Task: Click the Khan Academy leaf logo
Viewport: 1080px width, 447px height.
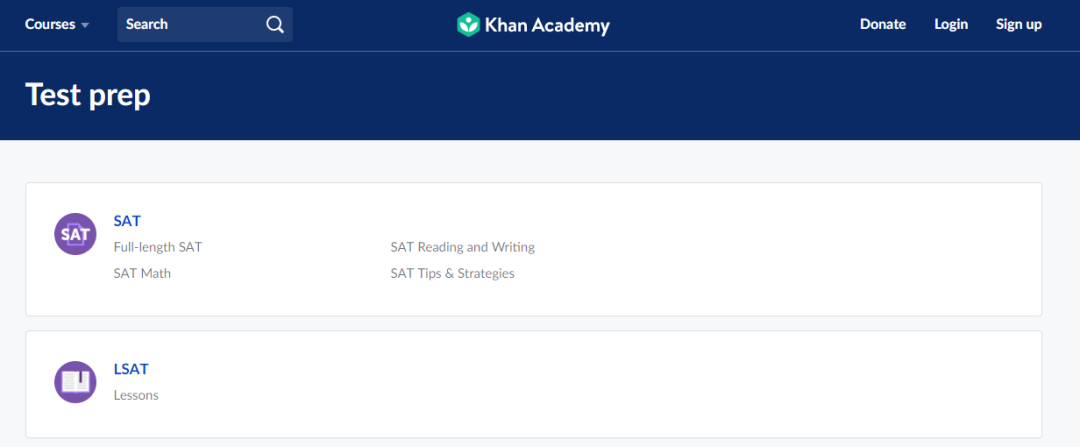Action: (468, 25)
